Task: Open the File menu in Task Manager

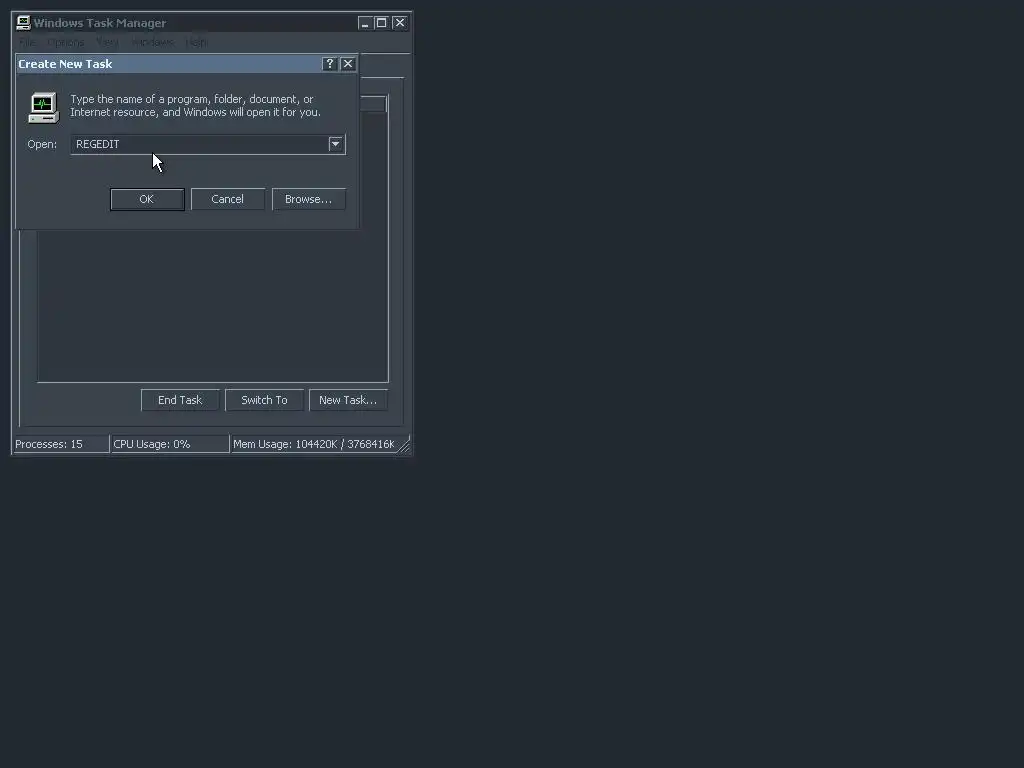Action: (x=27, y=42)
